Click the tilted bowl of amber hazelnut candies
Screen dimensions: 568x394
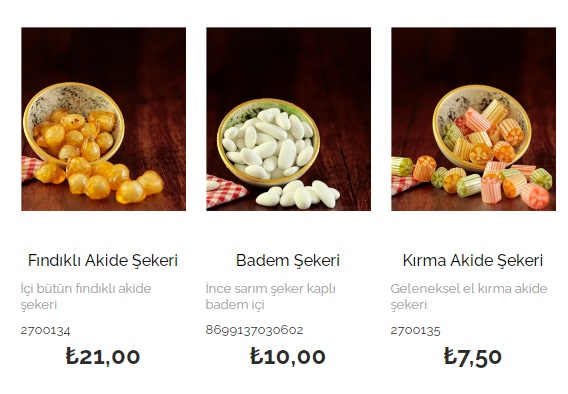click(x=74, y=123)
